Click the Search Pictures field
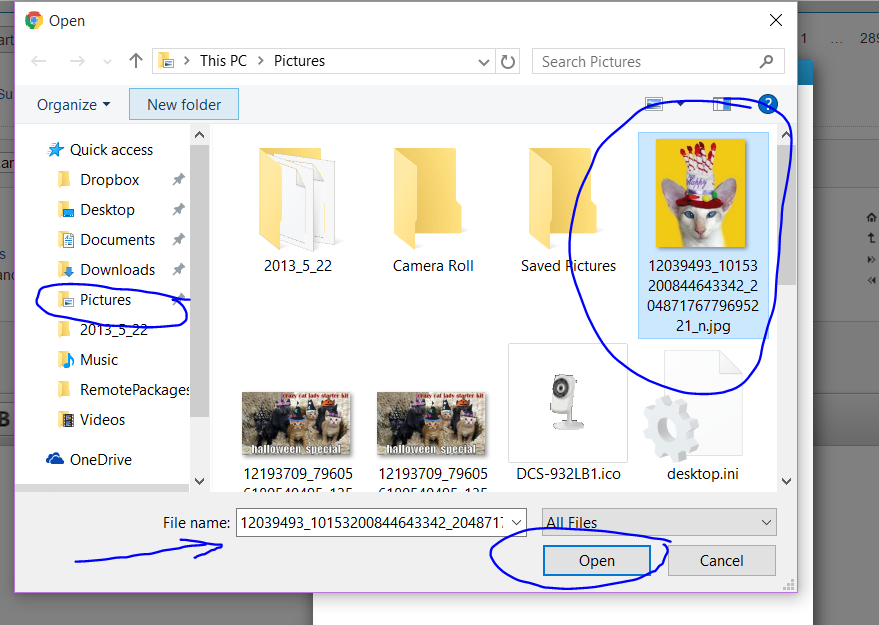This screenshot has height=625, width=879. coord(647,61)
